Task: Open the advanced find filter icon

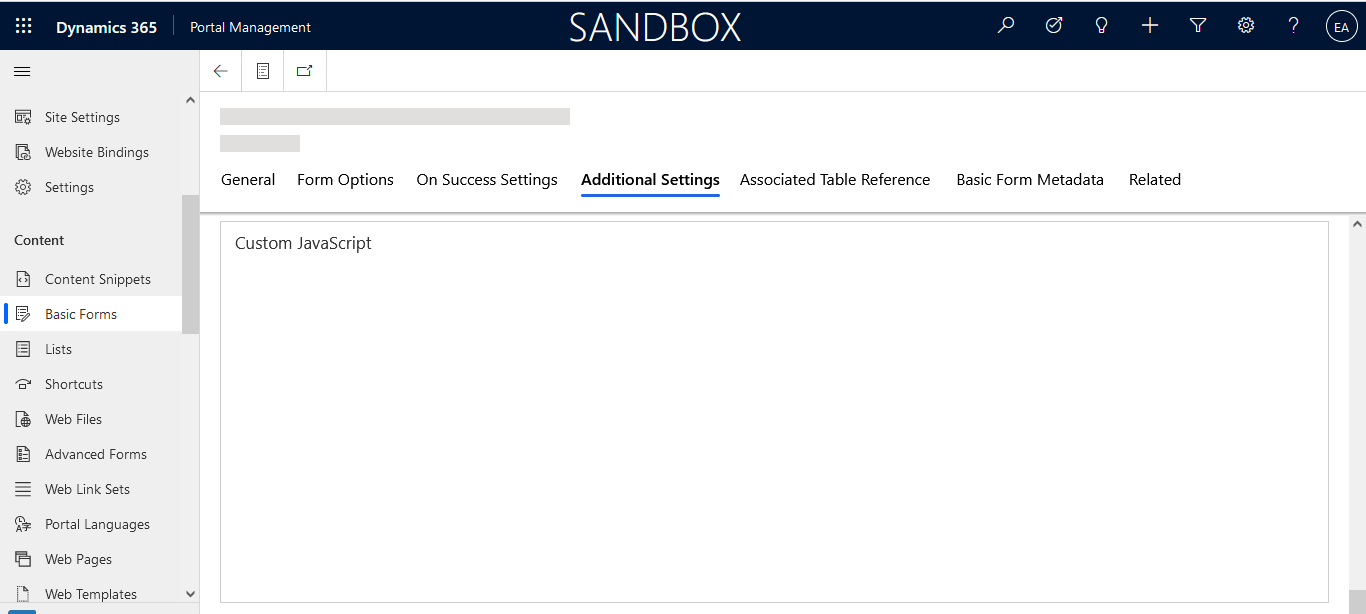Action: tap(1198, 26)
